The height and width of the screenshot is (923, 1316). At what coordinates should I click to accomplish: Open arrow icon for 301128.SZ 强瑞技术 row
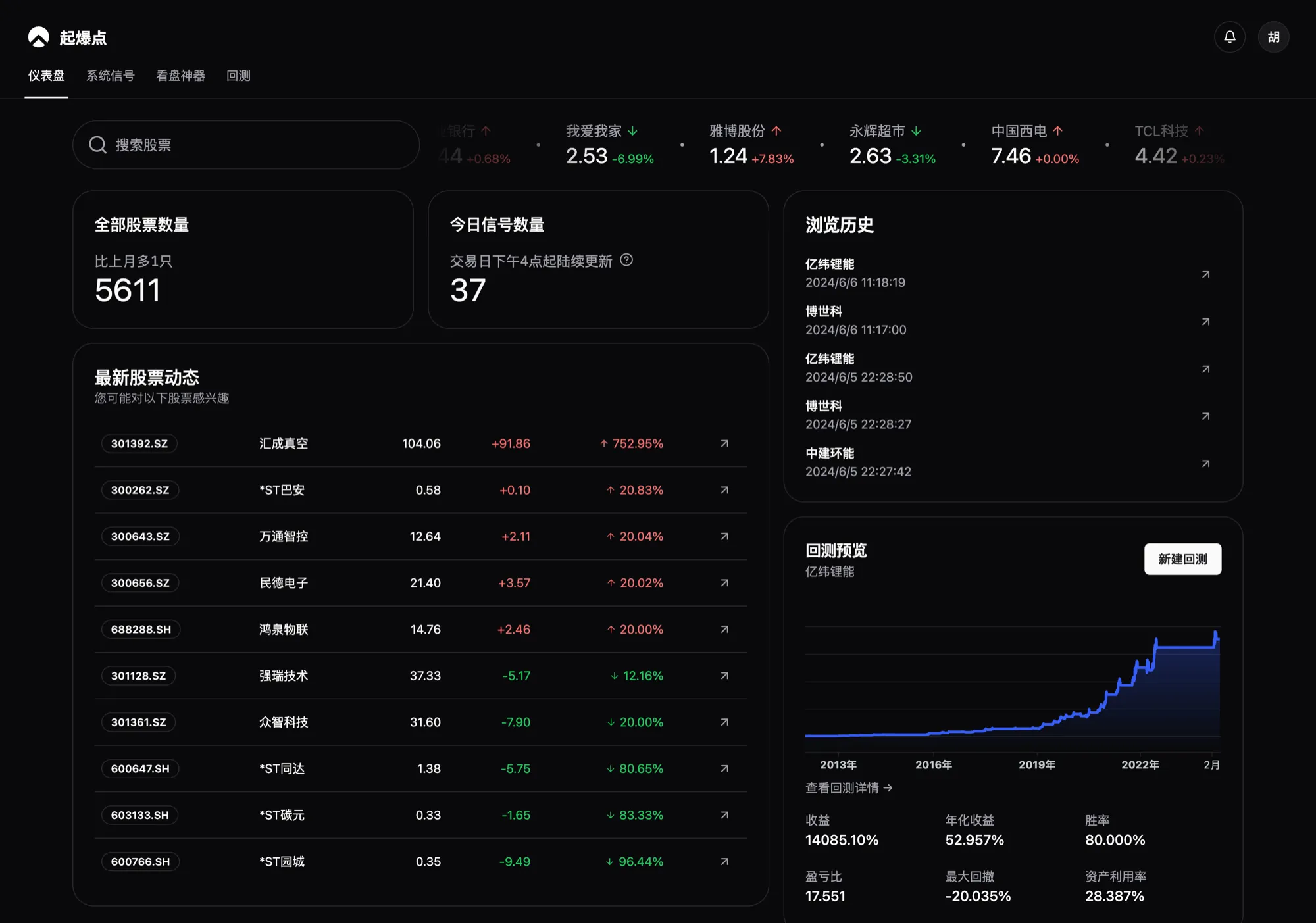tap(724, 676)
